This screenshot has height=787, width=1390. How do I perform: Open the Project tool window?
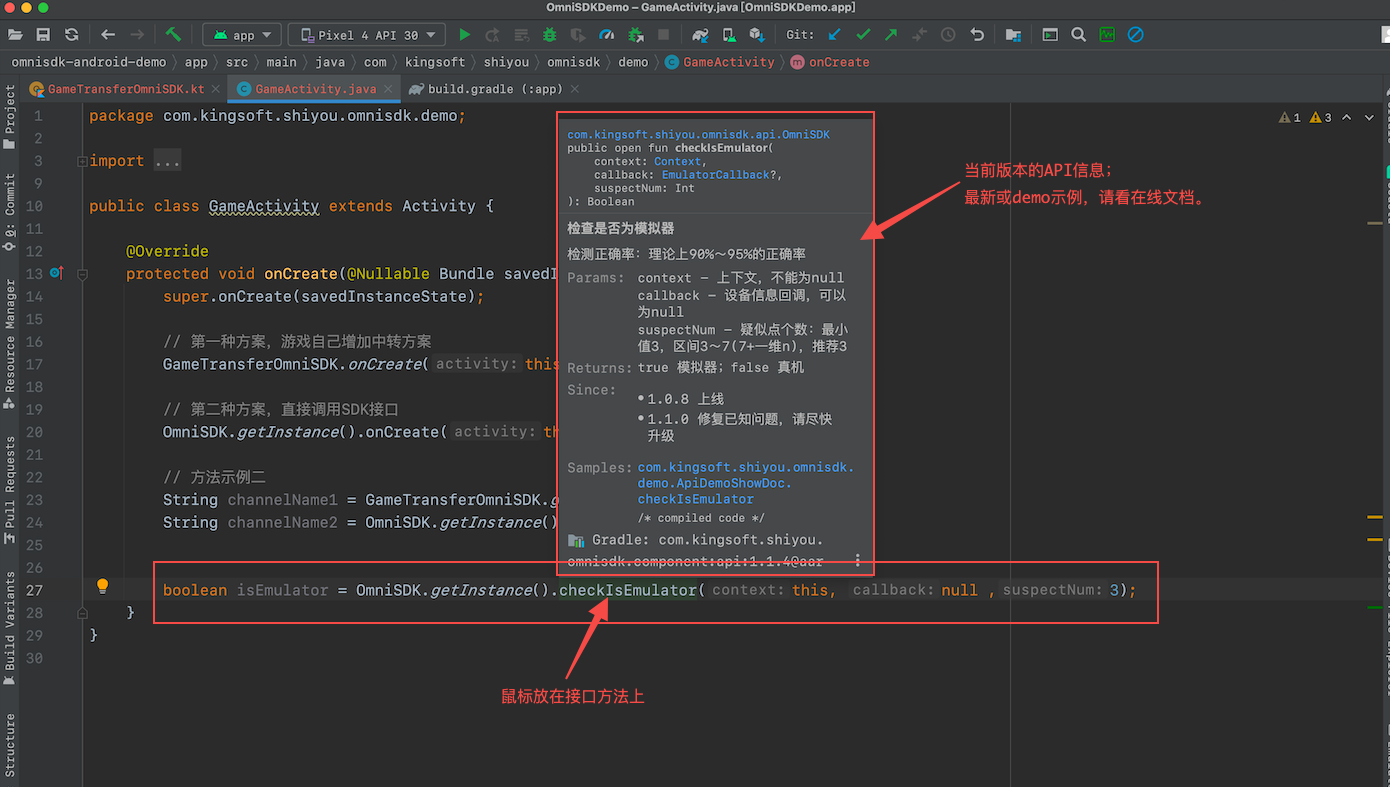10,117
